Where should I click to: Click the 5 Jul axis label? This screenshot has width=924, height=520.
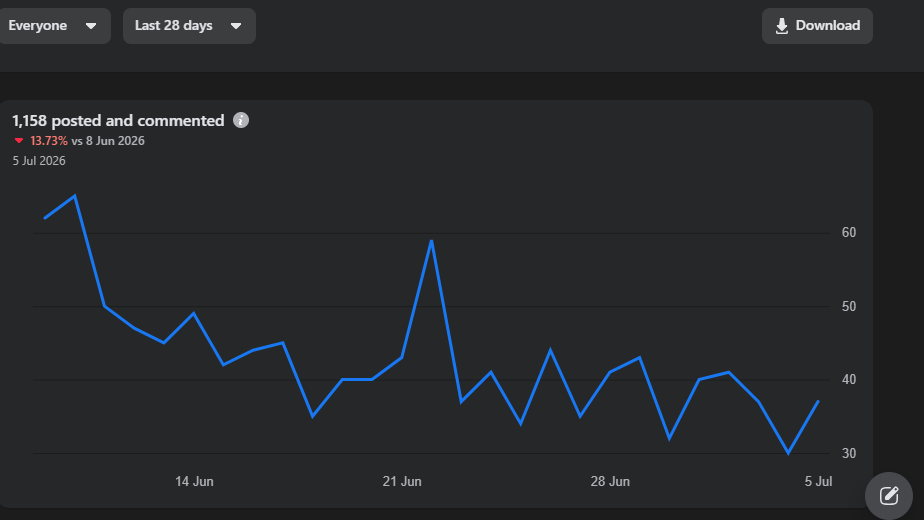click(x=818, y=481)
